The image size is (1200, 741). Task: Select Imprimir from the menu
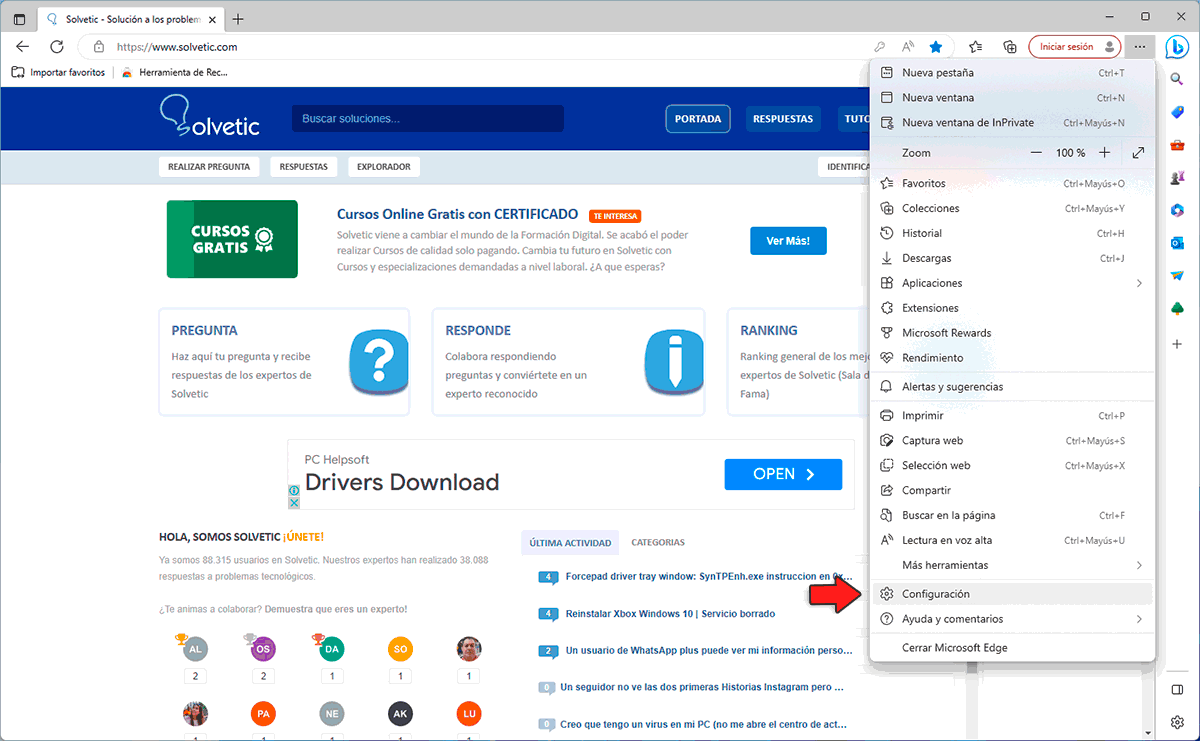tap(1012, 416)
